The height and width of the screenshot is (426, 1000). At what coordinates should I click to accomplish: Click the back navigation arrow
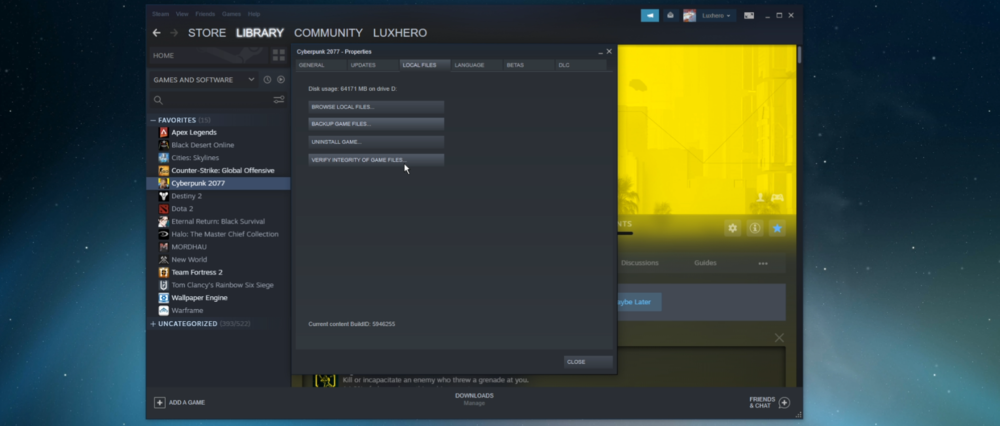156,33
